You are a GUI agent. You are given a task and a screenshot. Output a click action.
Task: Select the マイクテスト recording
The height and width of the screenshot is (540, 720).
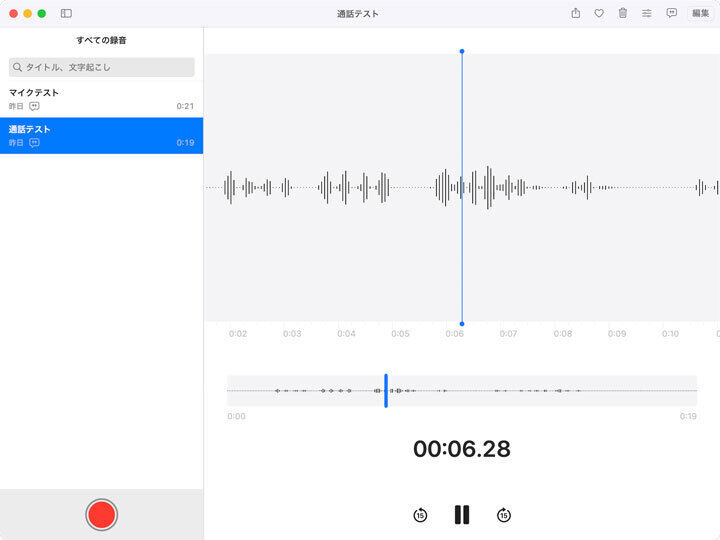[101, 99]
